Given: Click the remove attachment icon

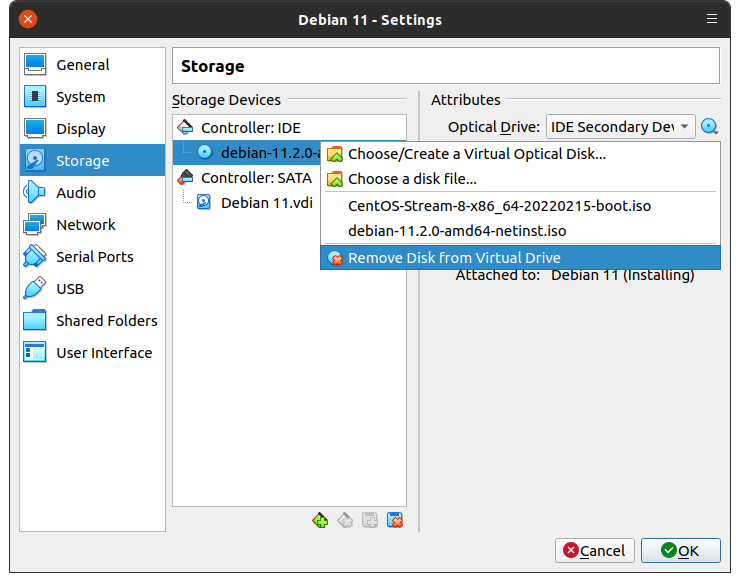Looking at the screenshot, I should coord(395,520).
